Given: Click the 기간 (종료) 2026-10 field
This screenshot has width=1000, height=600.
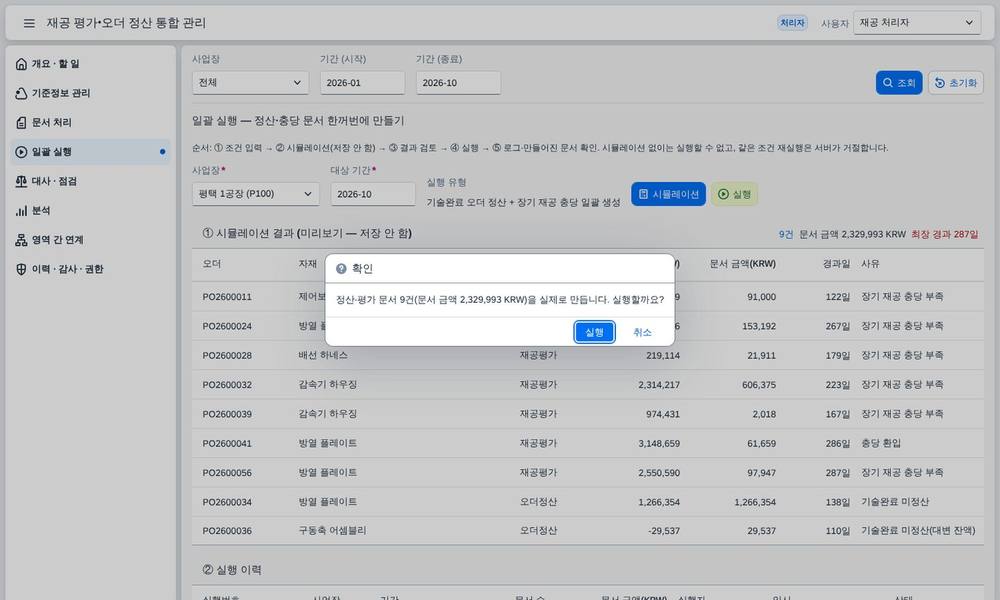Looking at the screenshot, I should click(458, 83).
